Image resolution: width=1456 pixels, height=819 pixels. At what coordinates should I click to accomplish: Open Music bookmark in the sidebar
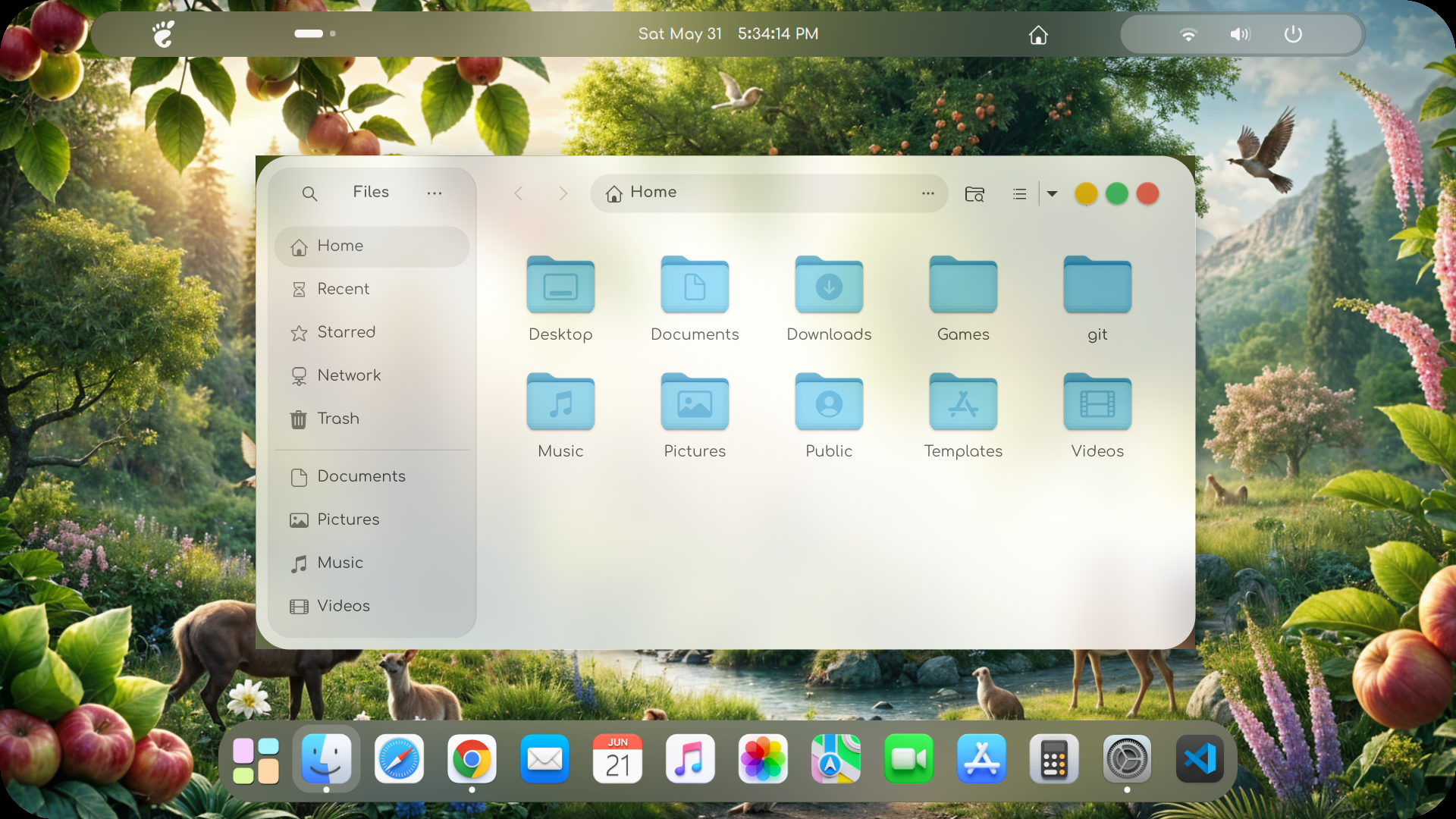372,563
